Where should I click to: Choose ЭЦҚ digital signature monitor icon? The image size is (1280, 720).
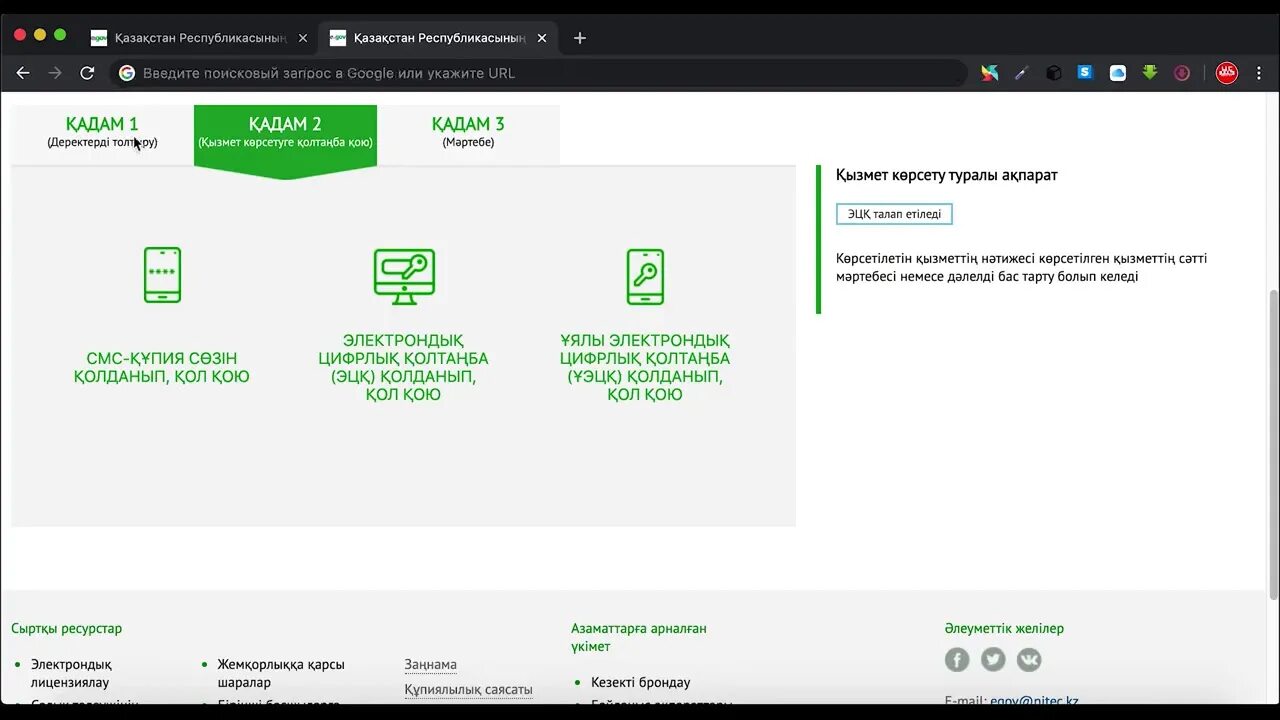[x=404, y=277]
